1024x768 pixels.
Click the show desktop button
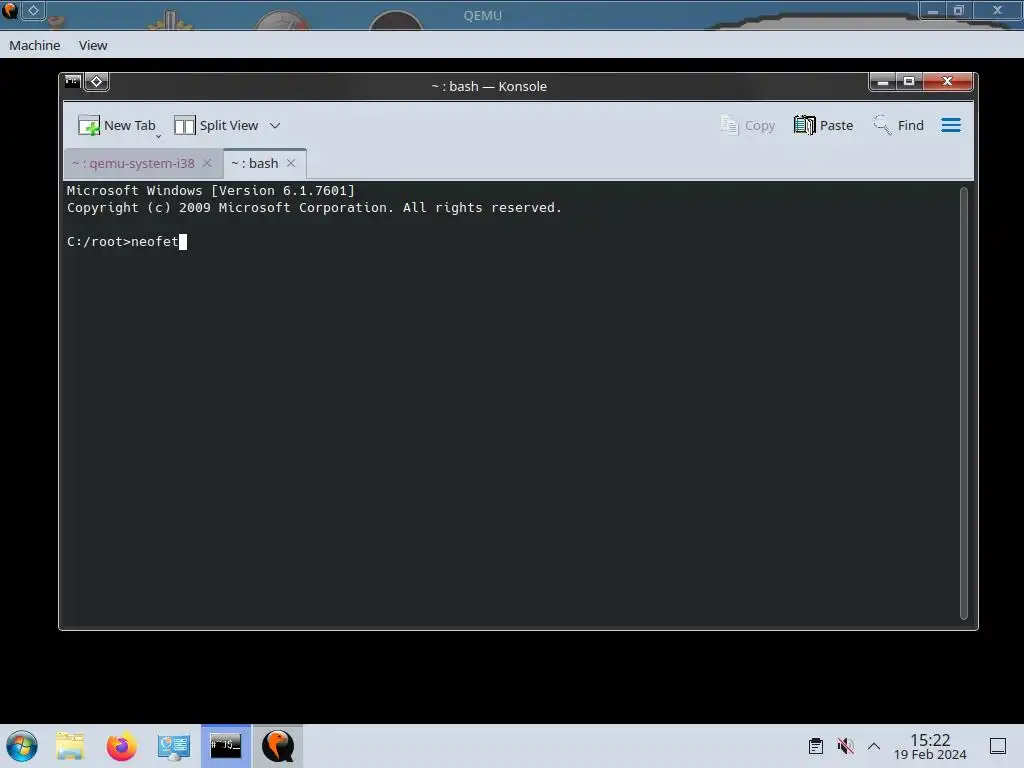(x=998, y=746)
